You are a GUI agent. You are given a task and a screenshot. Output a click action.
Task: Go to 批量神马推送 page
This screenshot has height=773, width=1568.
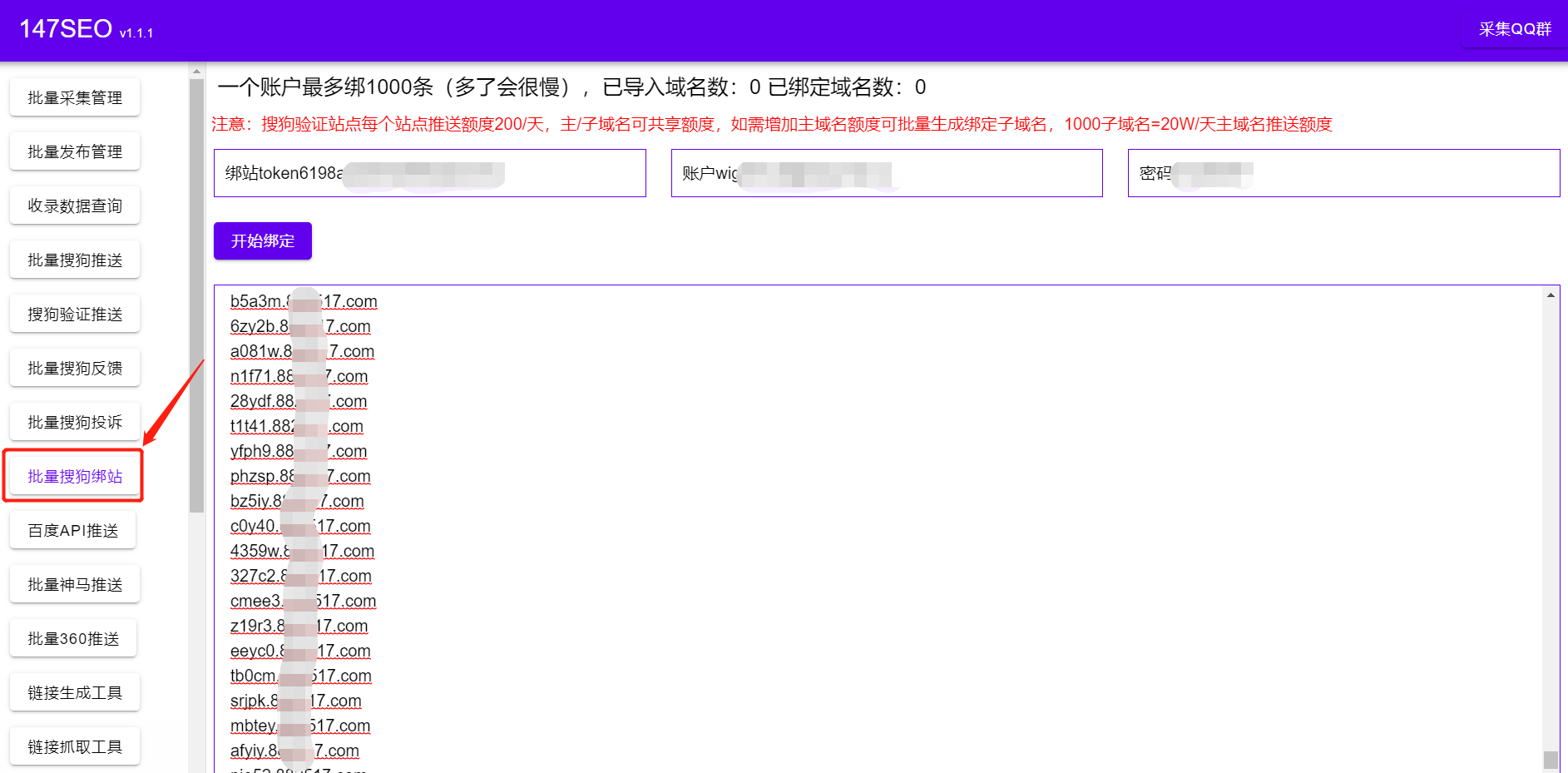75,584
